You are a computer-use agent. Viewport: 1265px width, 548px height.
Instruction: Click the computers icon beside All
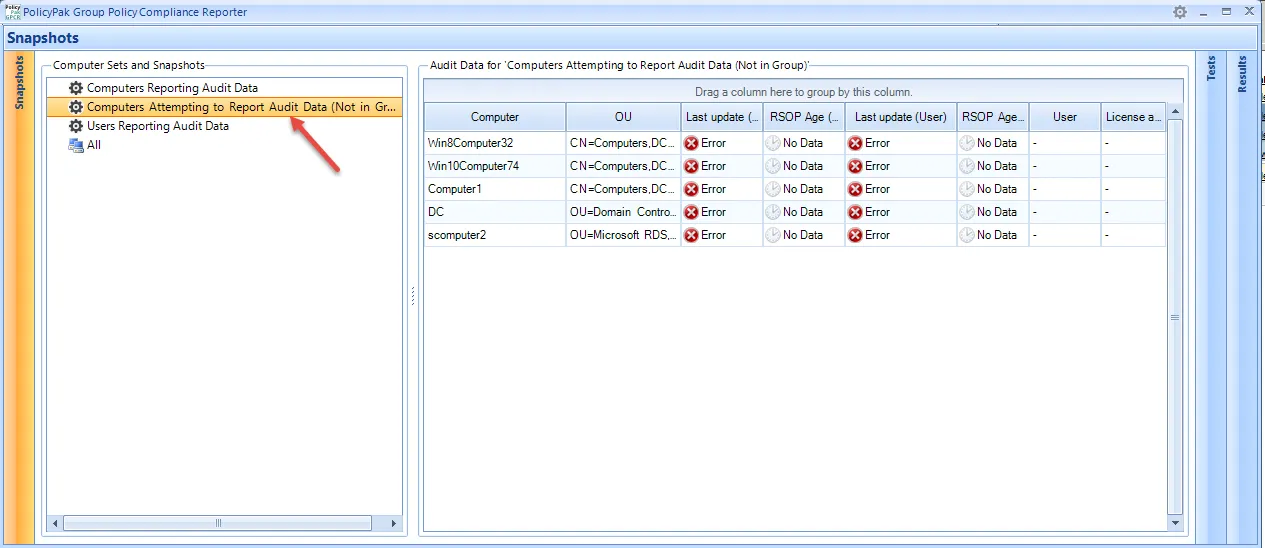point(76,145)
